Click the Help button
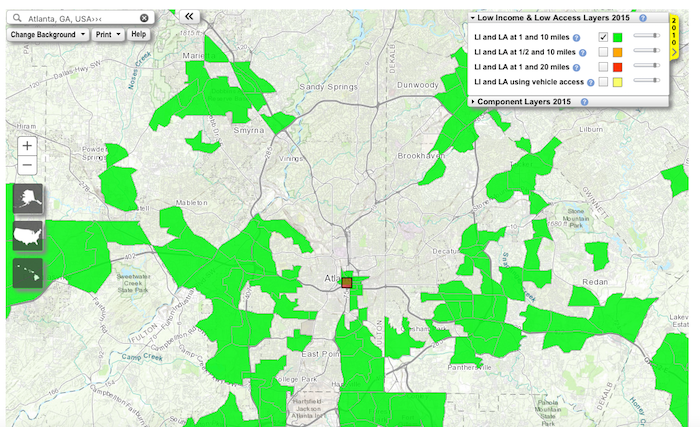 tap(139, 34)
